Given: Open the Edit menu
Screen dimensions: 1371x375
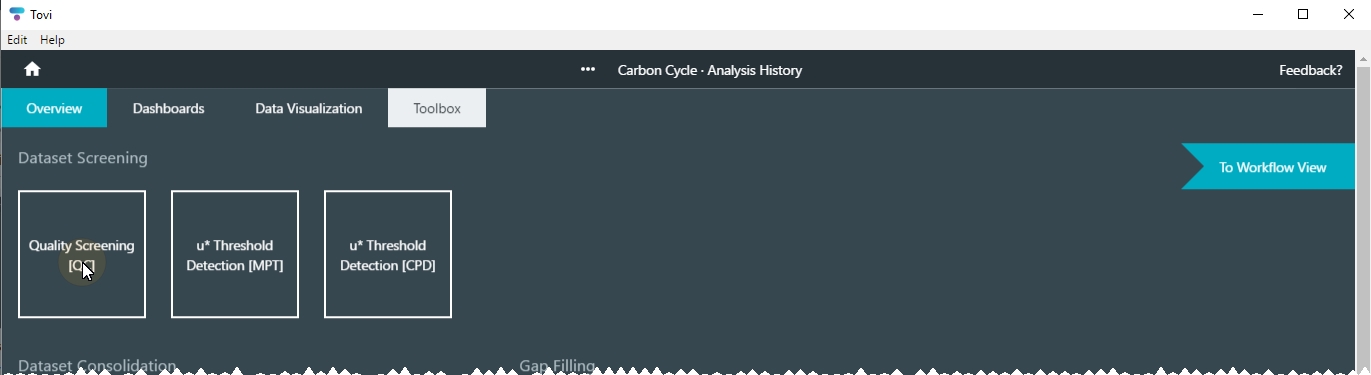Looking at the screenshot, I should click(17, 40).
